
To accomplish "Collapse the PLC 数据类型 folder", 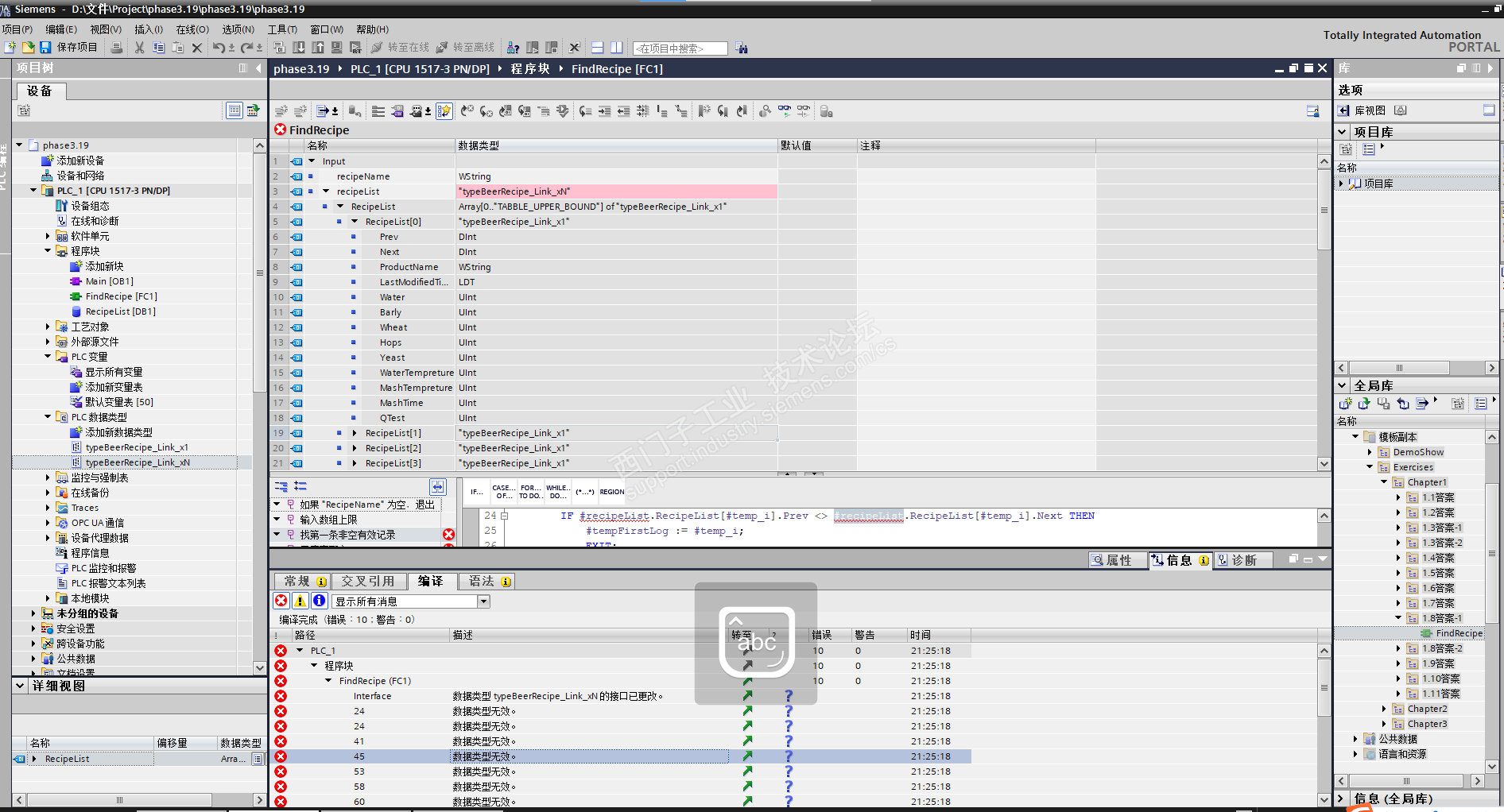I will coord(48,417).
